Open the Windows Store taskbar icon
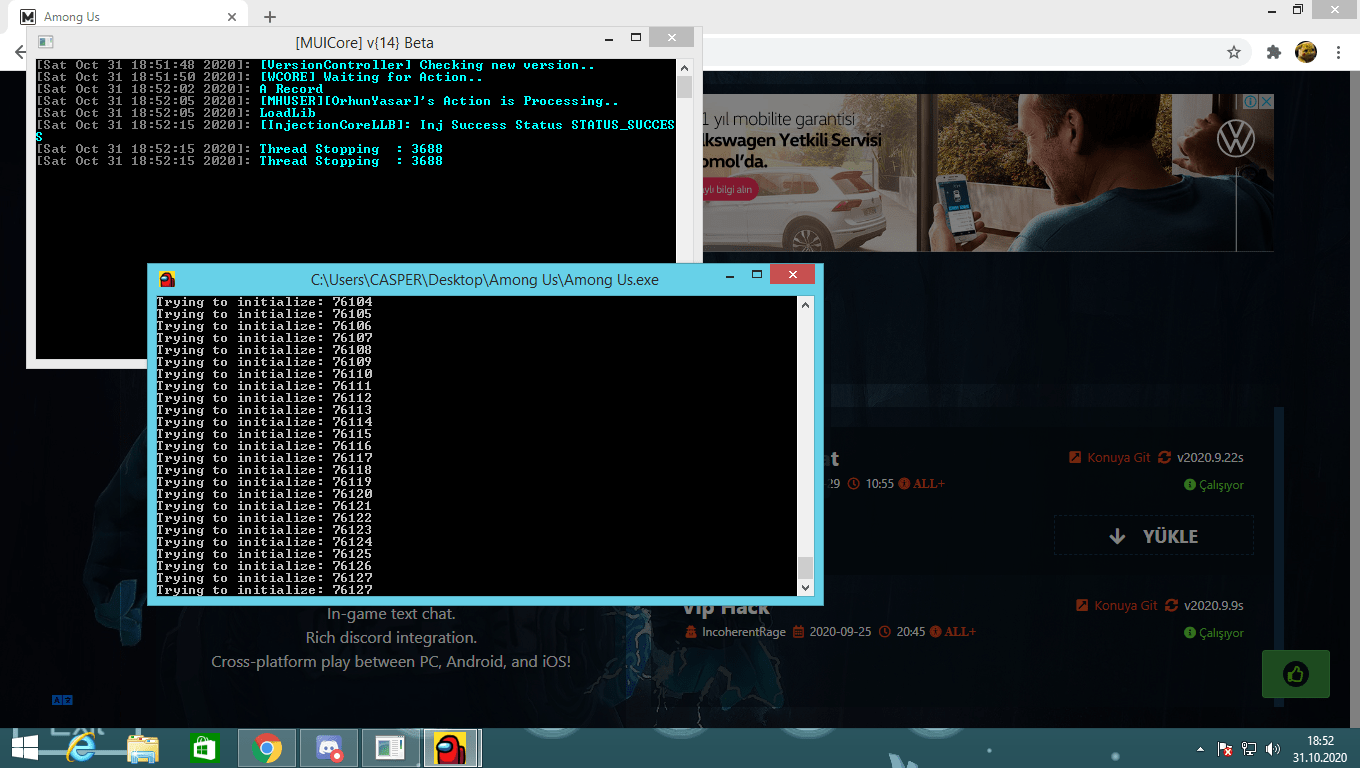This screenshot has height=768, width=1360. (x=204, y=748)
